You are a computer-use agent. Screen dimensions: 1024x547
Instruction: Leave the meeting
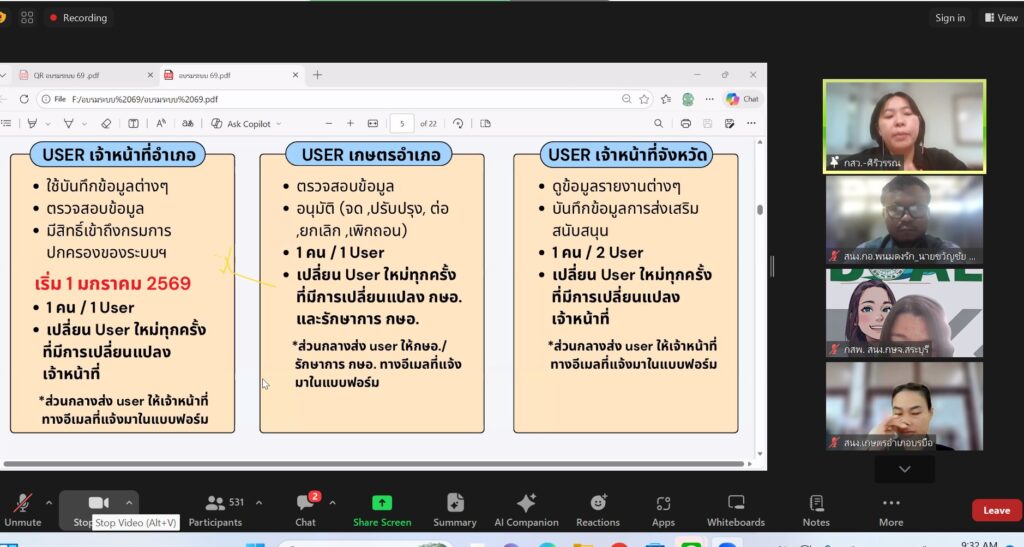[996, 510]
